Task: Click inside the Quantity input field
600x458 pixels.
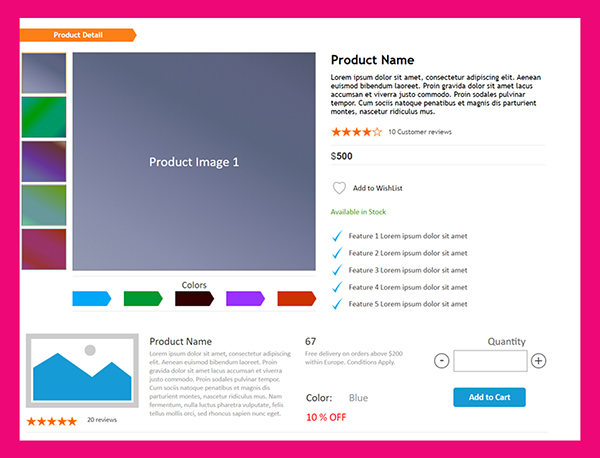Action: point(490,361)
